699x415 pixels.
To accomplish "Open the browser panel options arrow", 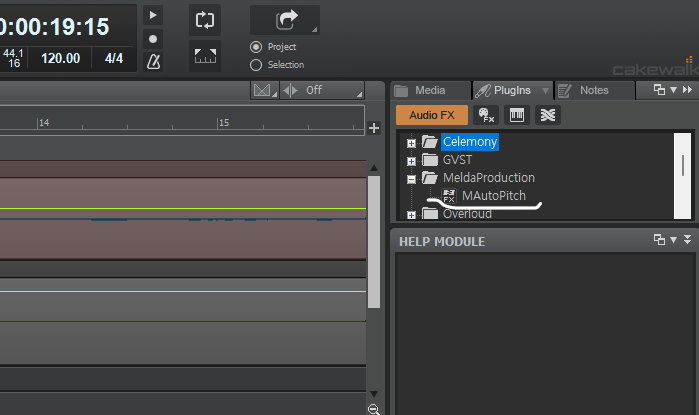I will (674, 90).
